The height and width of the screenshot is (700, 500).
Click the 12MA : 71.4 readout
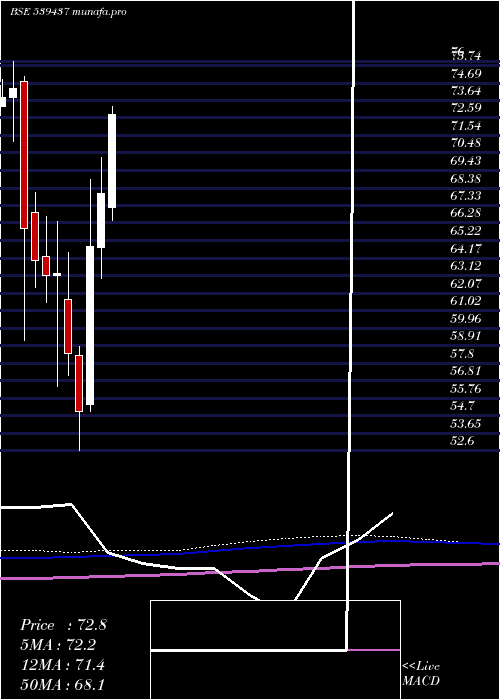coord(63,665)
